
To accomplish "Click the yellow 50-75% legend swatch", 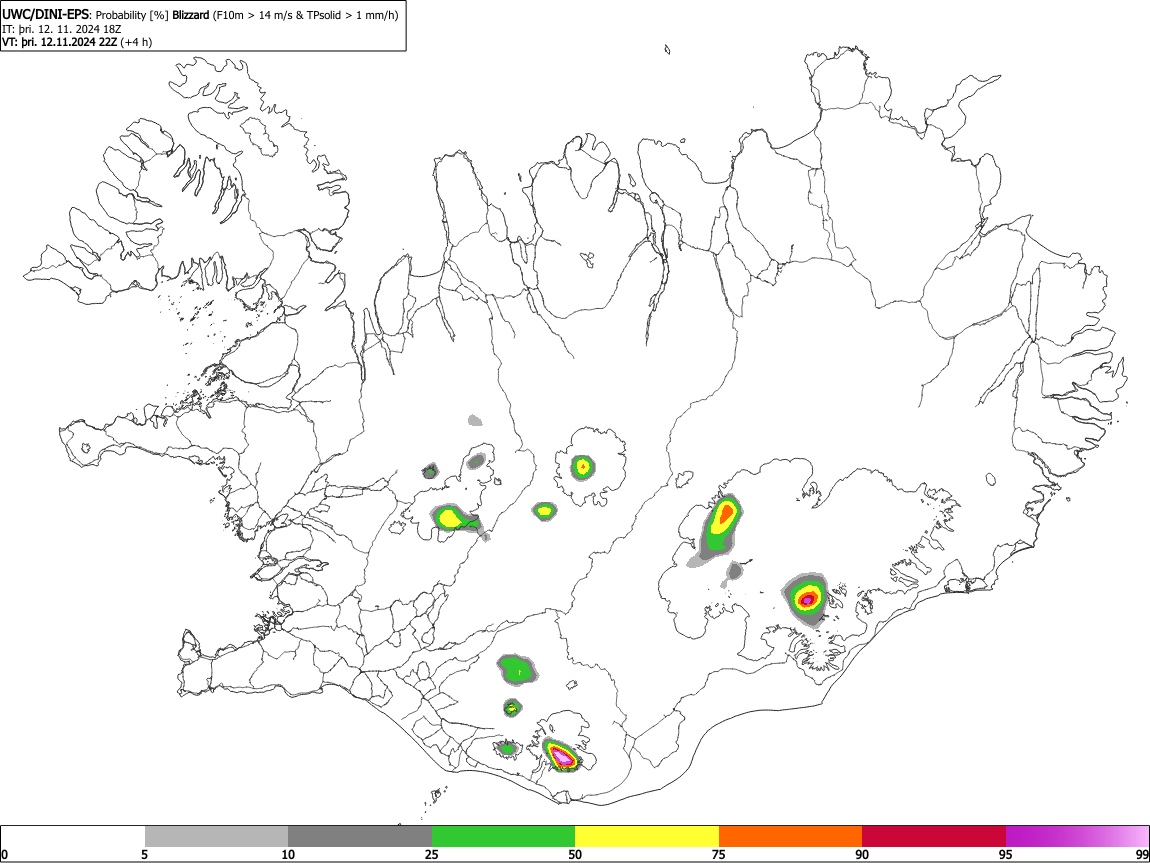I will point(647,837).
